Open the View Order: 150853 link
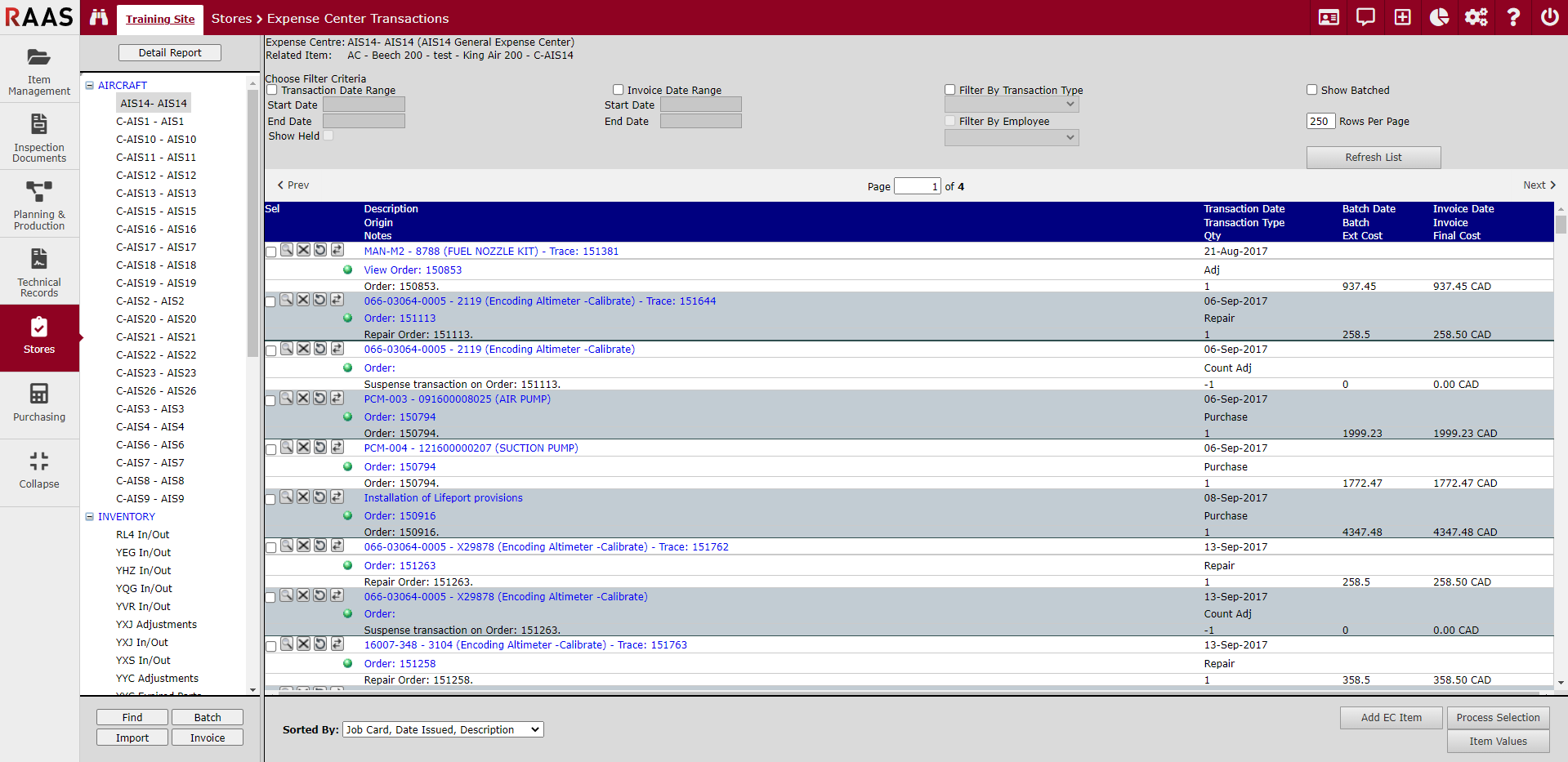Image resolution: width=1568 pixels, height=762 pixels. point(413,270)
